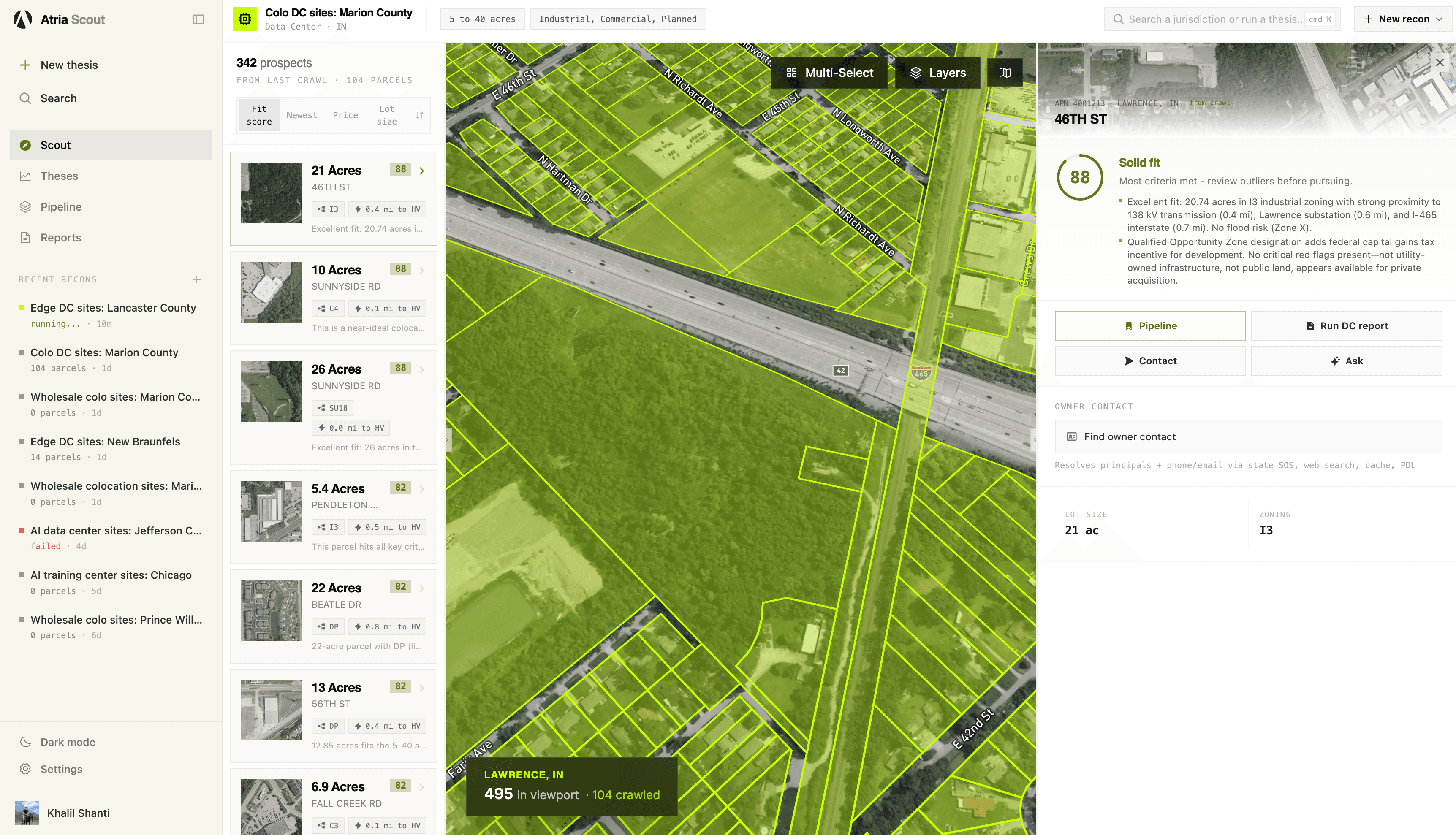Close the 46TH ST detail panel
The height and width of the screenshot is (835, 1456).
click(1440, 62)
